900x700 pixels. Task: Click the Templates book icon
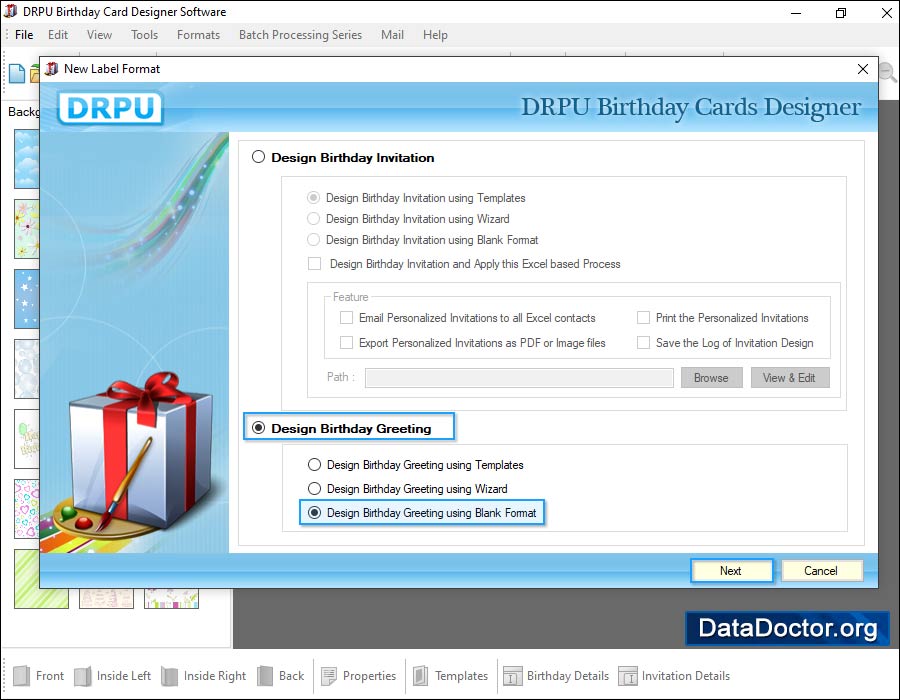[x=420, y=676]
